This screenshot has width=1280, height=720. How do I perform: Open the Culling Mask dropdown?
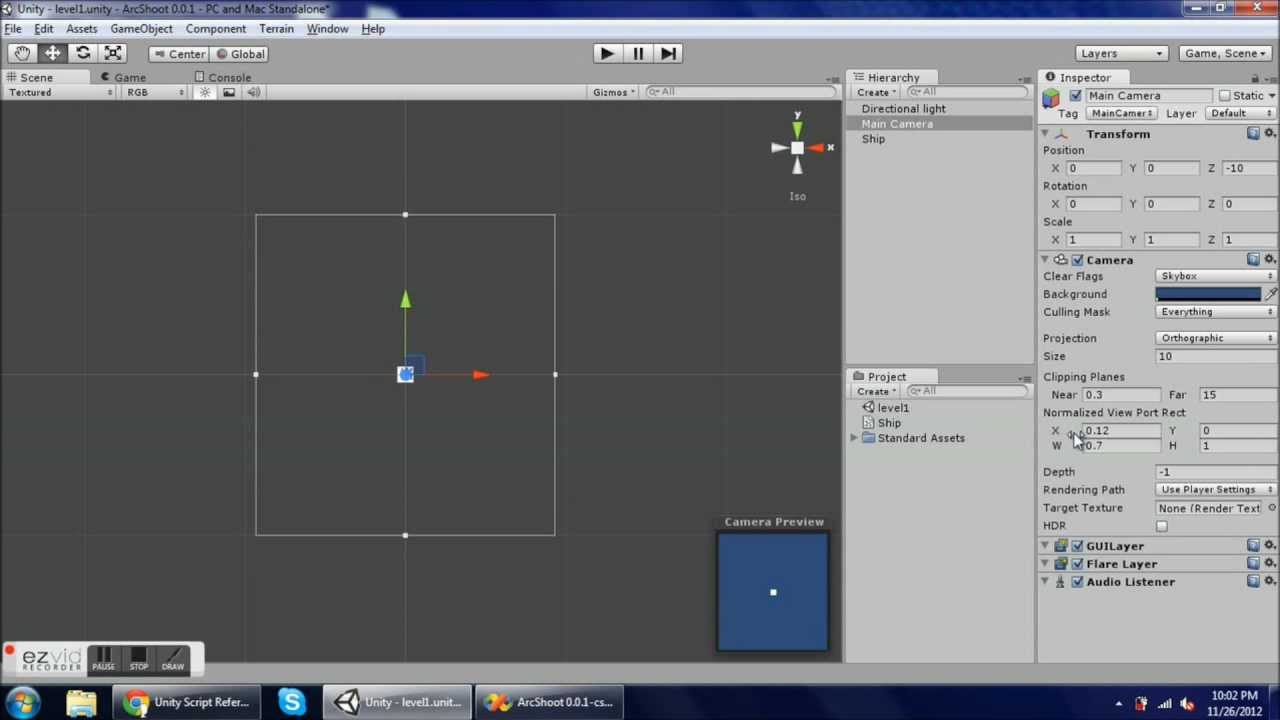[x=1216, y=312]
